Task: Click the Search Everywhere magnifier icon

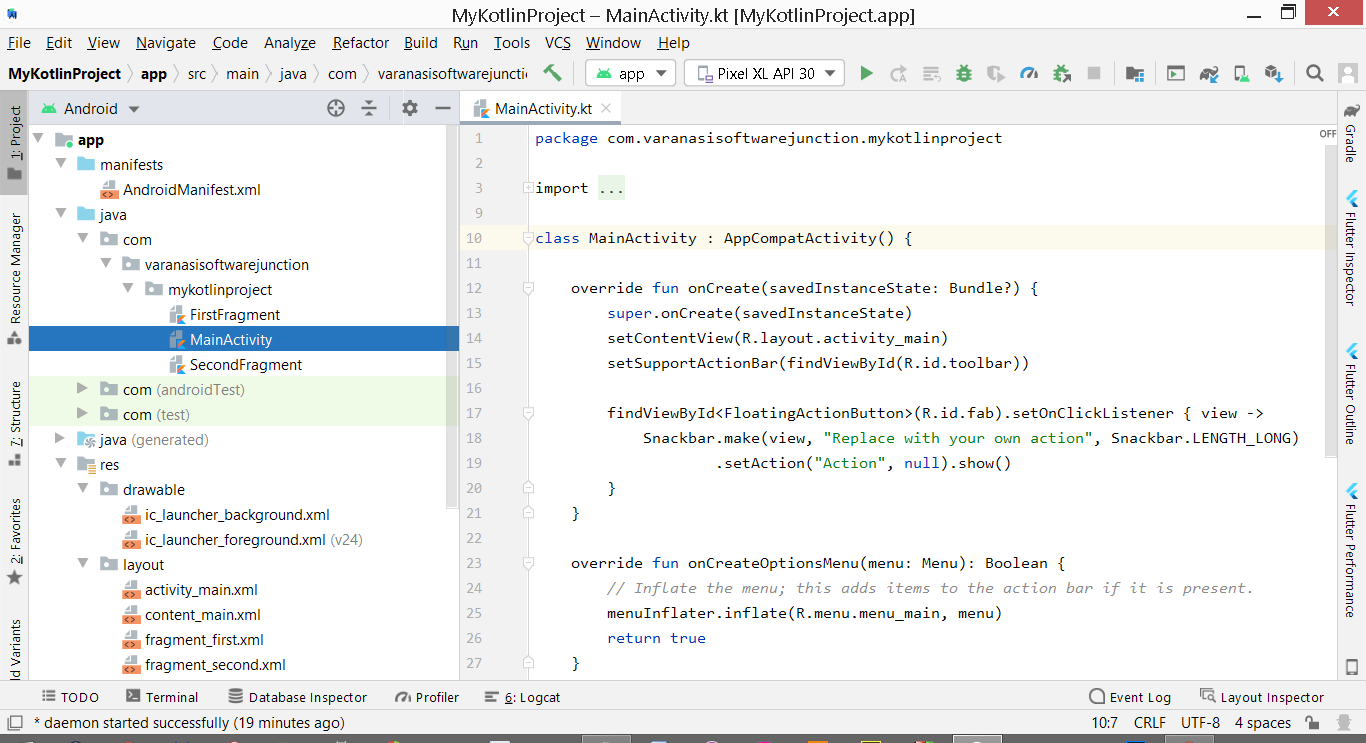Action: click(1315, 73)
